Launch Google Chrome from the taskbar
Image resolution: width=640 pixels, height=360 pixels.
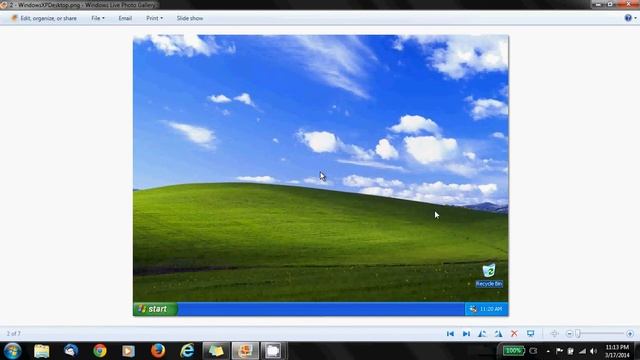click(x=100, y=351)
